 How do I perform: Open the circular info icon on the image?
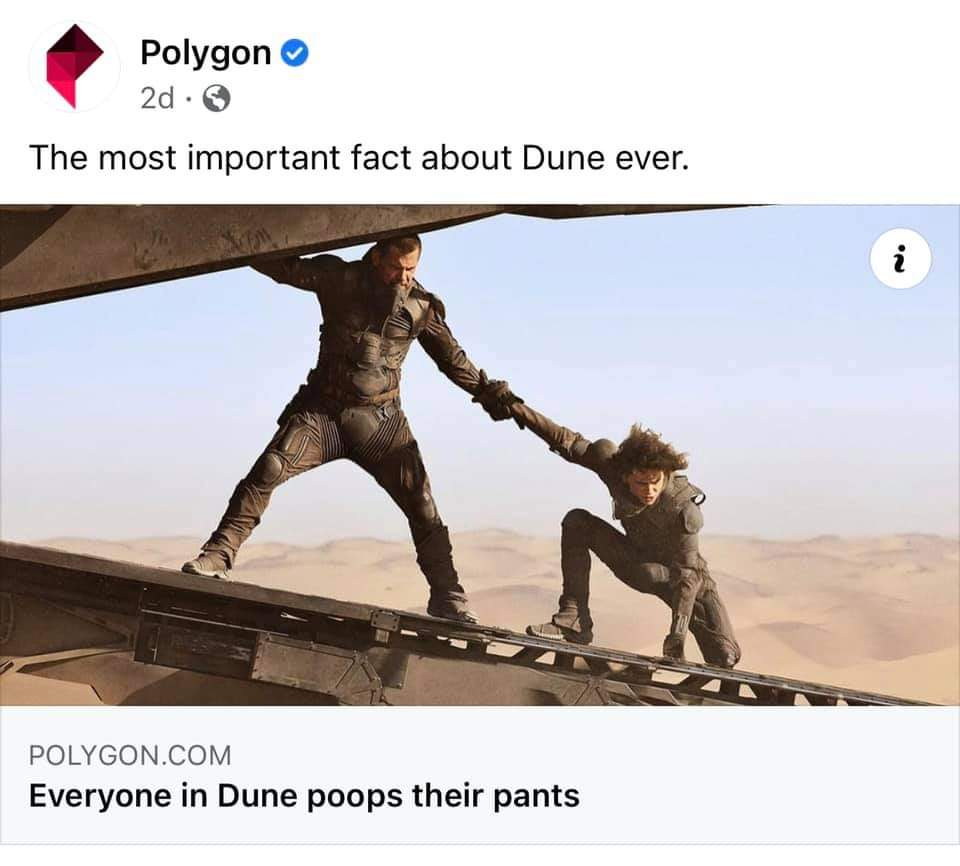[x=900, y=258]
